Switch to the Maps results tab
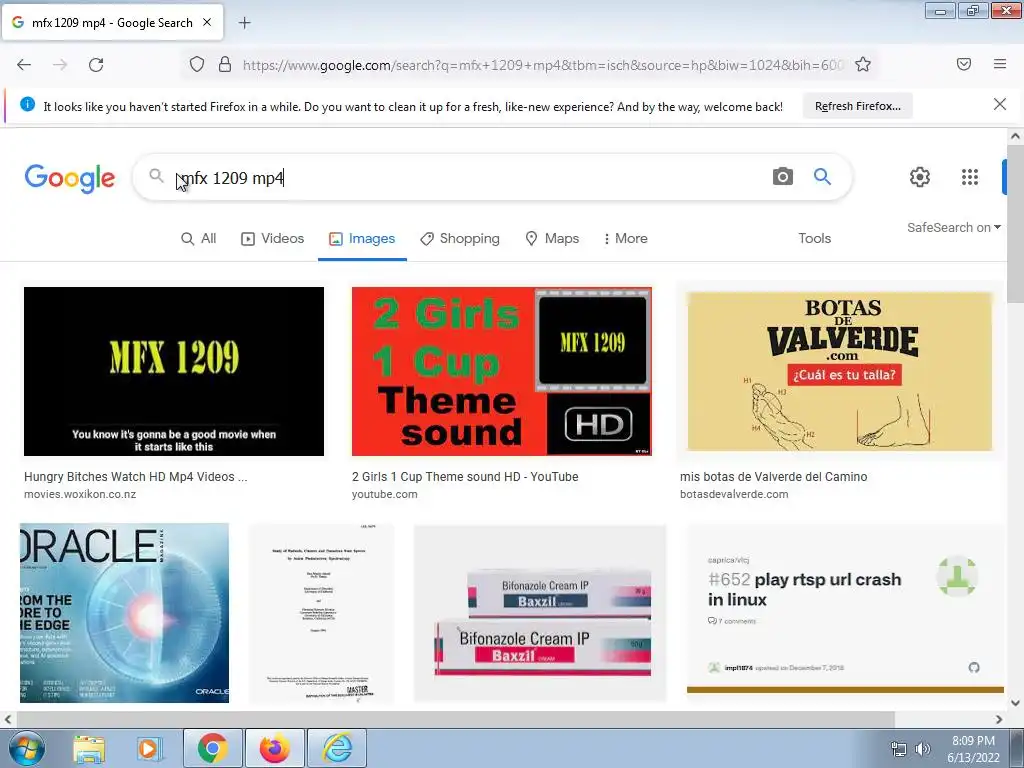This screenshot has width=1024, height=768. click(x=552, y=238)
